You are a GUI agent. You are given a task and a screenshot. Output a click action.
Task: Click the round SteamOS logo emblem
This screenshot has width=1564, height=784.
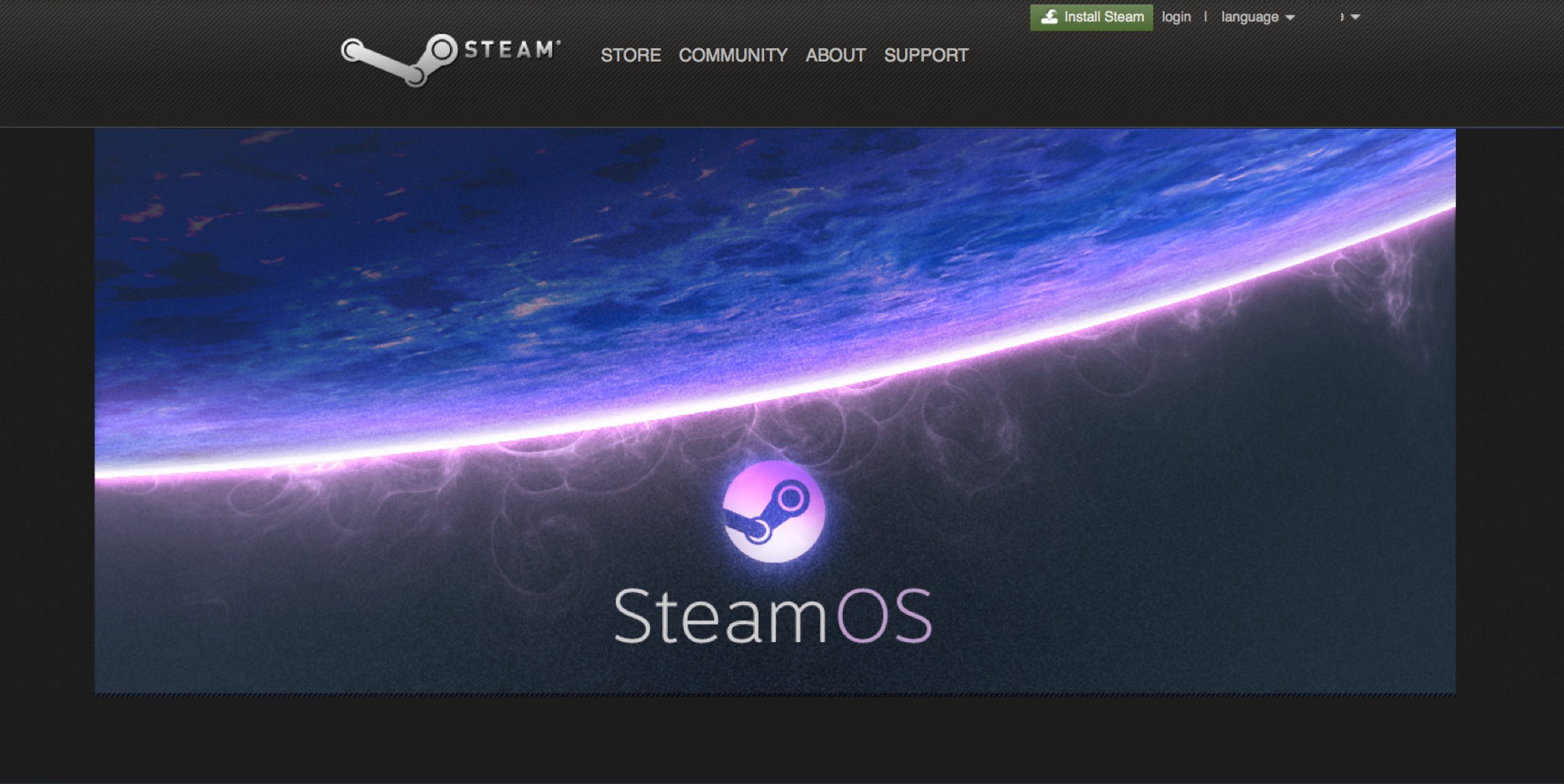pyautogui.click(x=773, y=512)
